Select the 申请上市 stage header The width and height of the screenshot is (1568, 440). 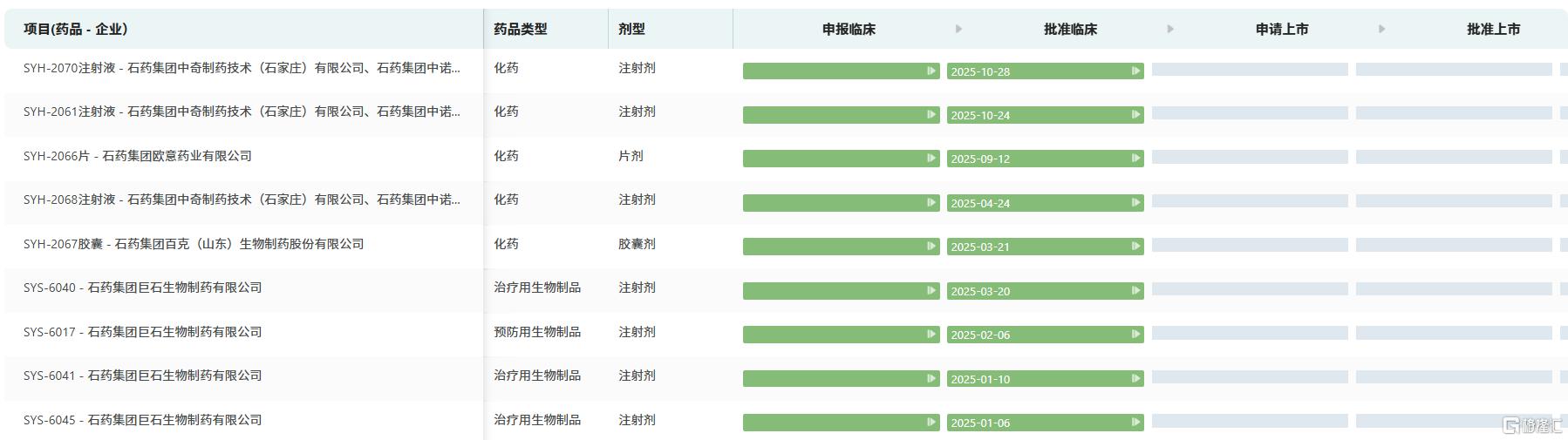(1282, 29)
